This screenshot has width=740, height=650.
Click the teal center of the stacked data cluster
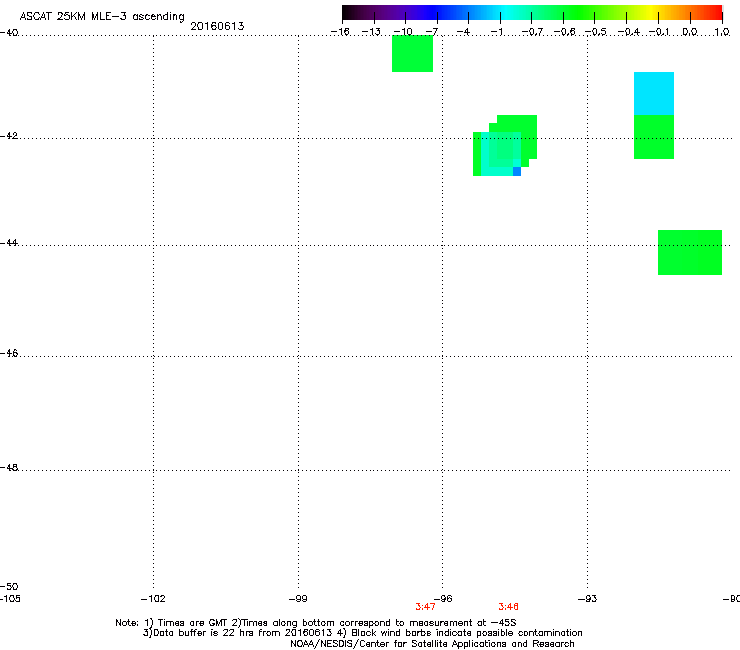tap(501, 150)
